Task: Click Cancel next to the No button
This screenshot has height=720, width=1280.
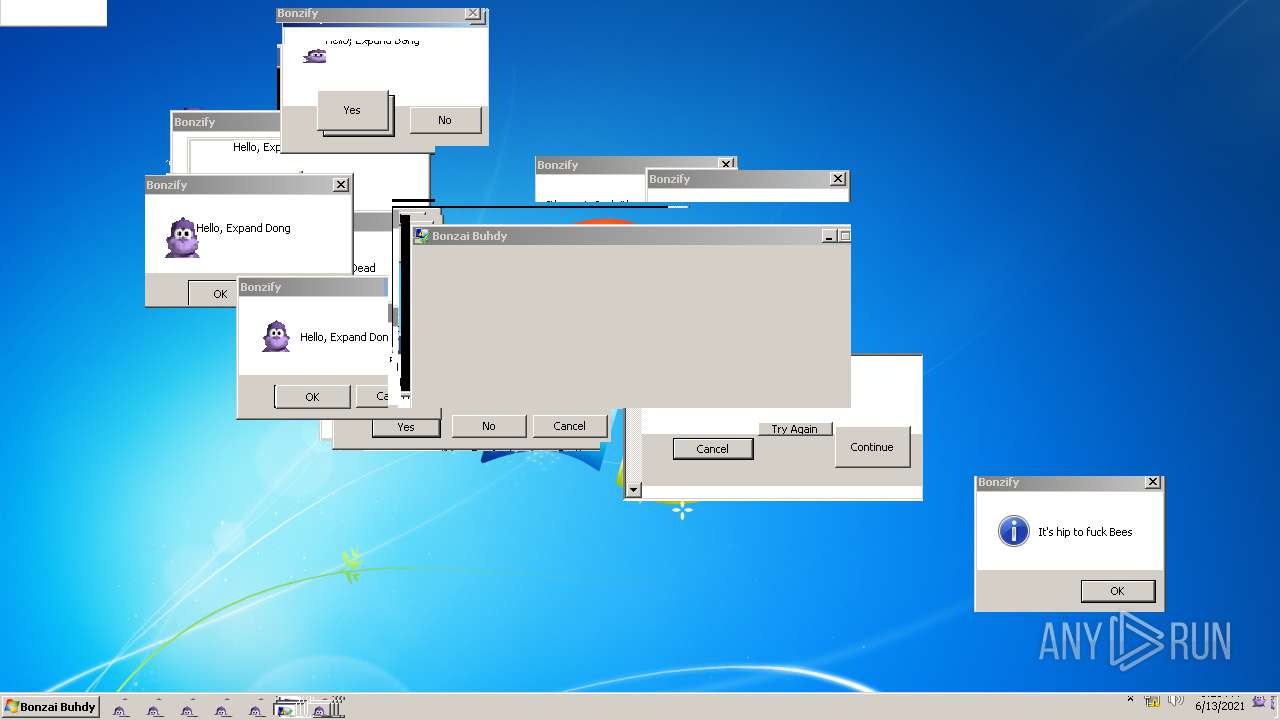Action: 570,426
